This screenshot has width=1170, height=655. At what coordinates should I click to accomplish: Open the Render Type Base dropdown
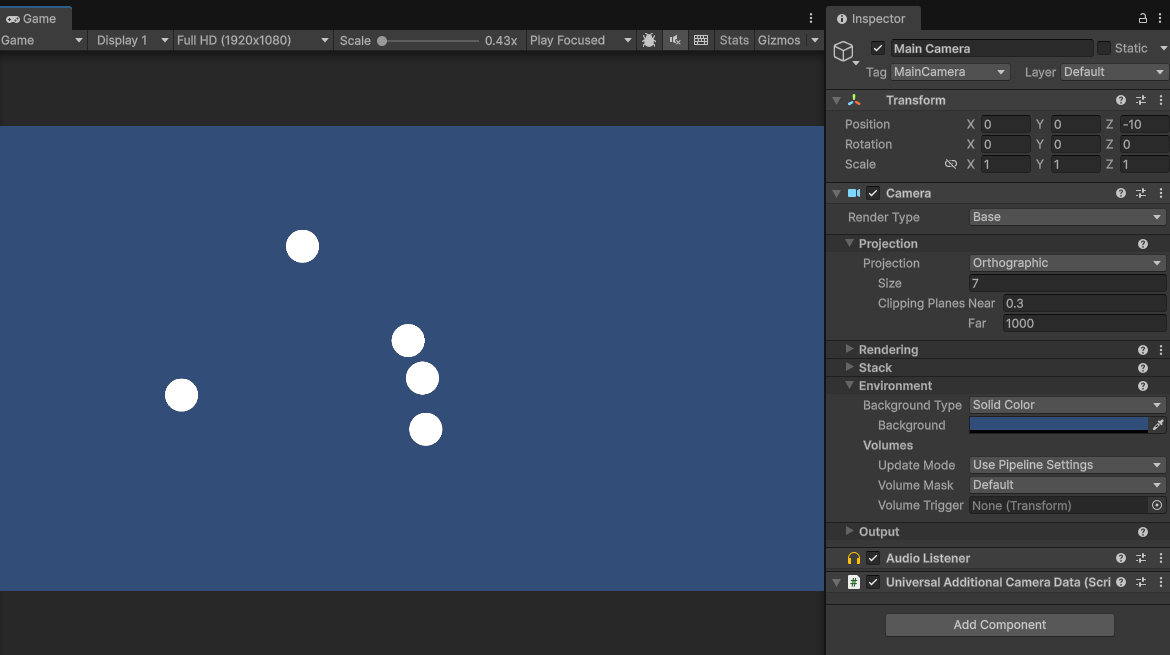(1067, 217)
